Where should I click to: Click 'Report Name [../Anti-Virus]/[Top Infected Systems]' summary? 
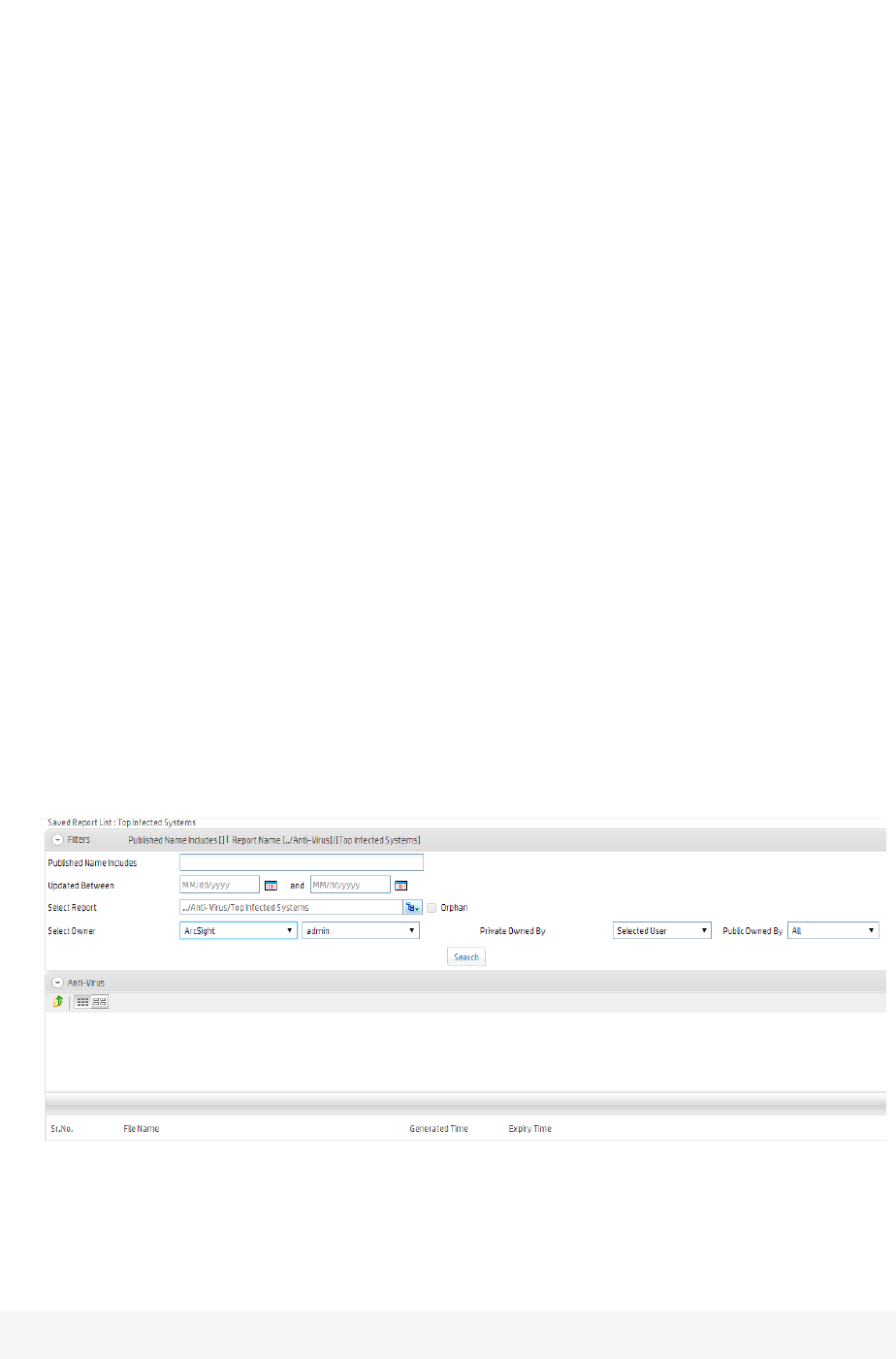pyautogui.click(x=327, y=840)
